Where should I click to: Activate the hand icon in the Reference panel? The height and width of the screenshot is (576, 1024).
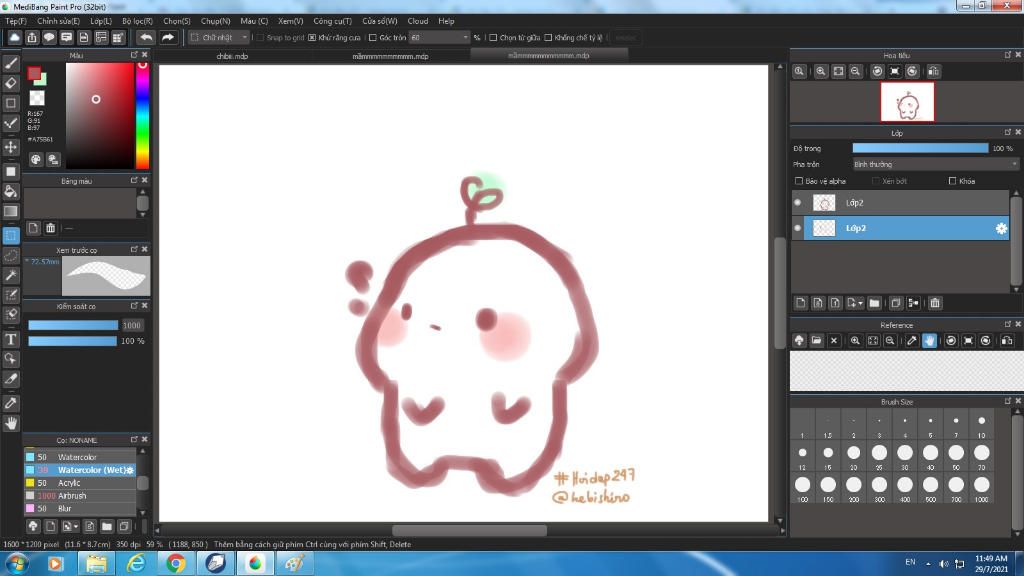coord(929,340)
